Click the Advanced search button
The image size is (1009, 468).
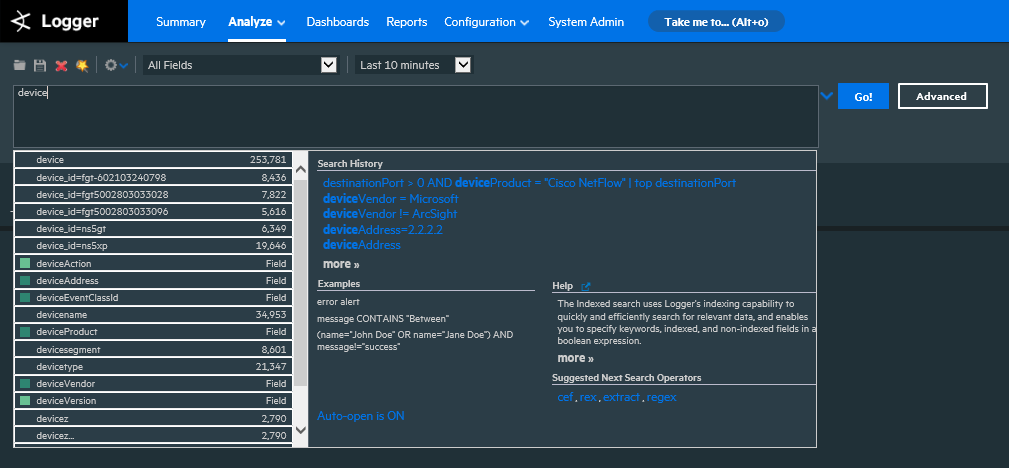click(x=942, y=96)
